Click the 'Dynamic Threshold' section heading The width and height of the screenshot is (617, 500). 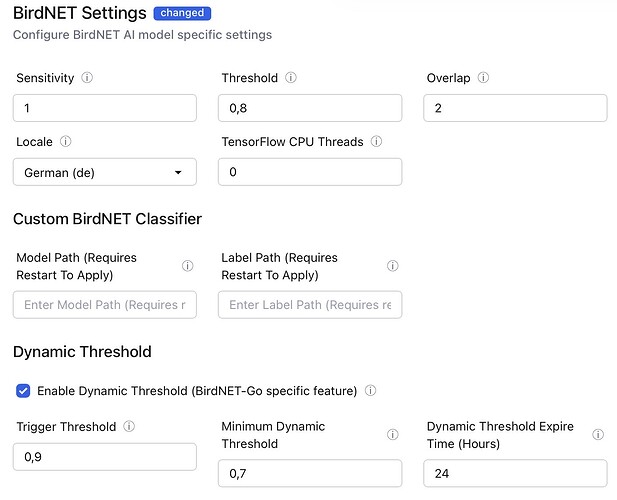pyautogui.click(x=82, y=352)
